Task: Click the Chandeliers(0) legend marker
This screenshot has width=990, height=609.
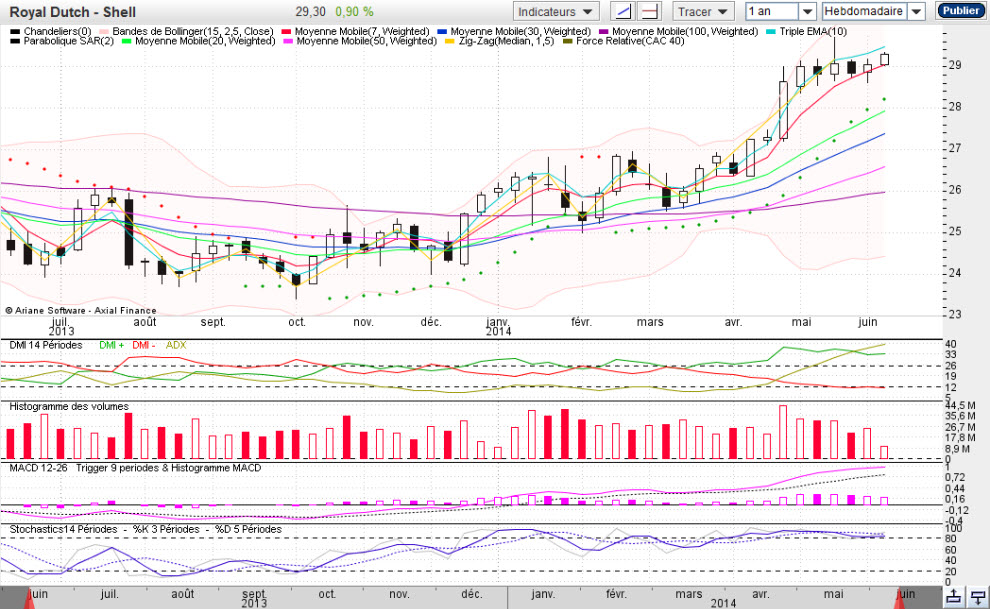Action: [15, 32]
